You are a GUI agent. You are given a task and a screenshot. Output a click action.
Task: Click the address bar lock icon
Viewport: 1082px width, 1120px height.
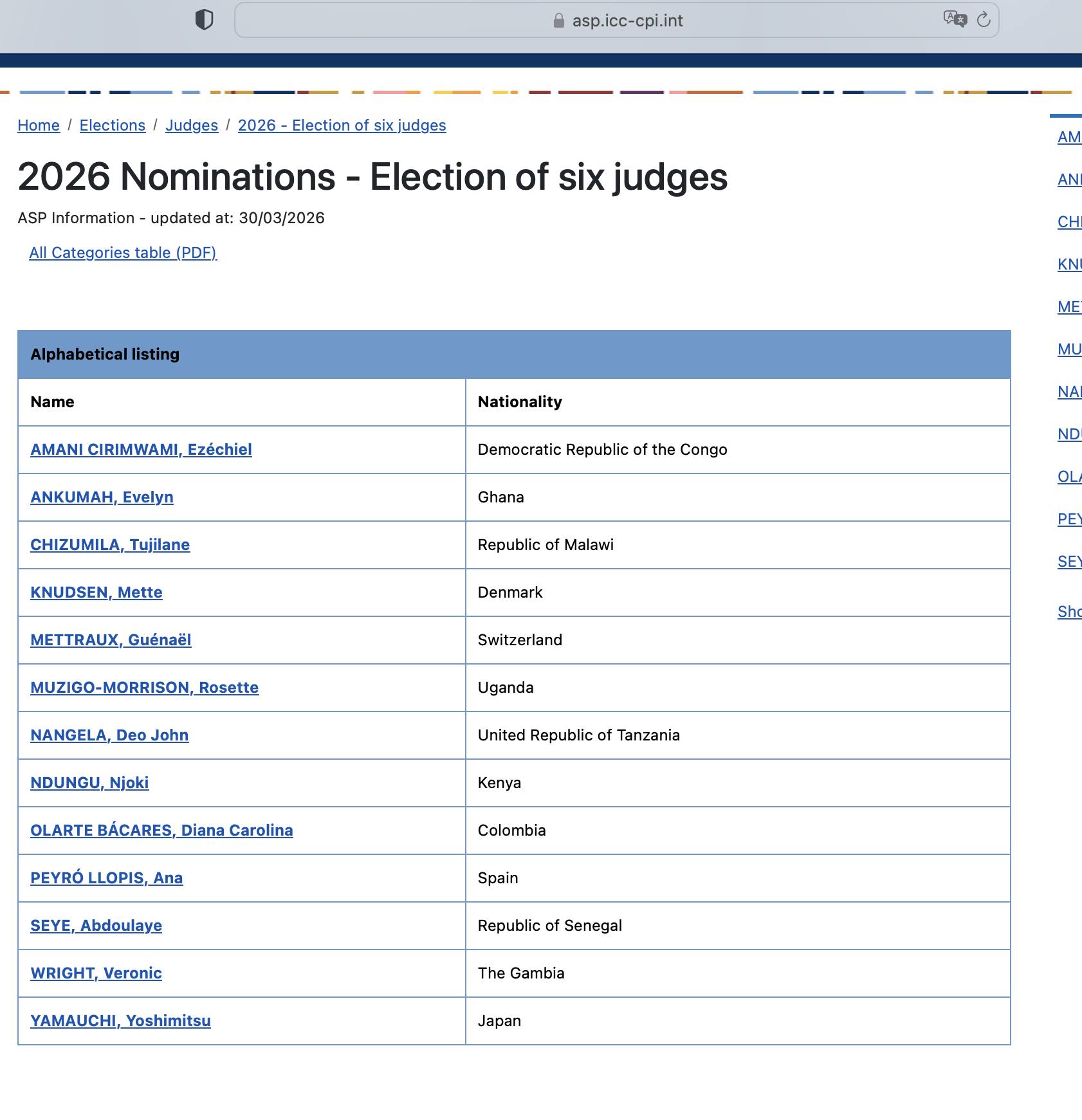[558, 21]
